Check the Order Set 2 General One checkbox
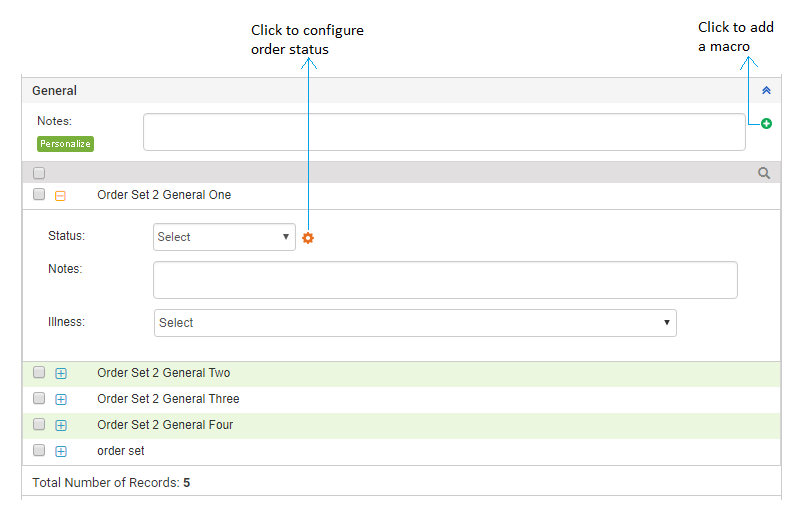The image size is (790, 516). coord(39,194)
